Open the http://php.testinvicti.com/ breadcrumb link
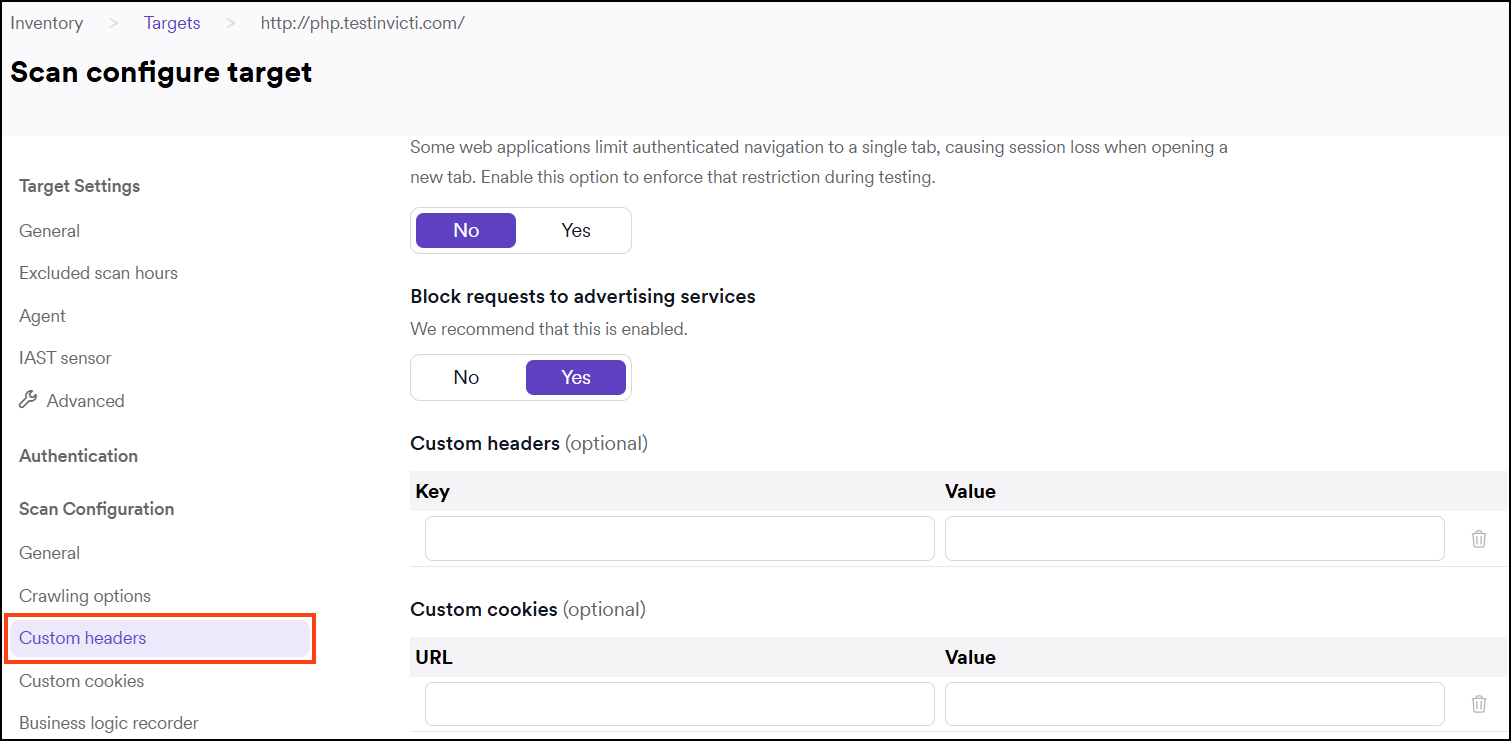This screenshot has width=1511, height=741. pyautogui.click(x=362, y=22)
